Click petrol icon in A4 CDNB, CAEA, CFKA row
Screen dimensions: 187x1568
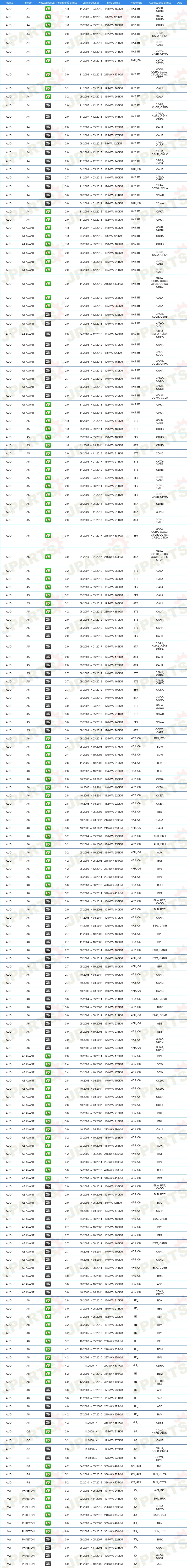[48, 34]
